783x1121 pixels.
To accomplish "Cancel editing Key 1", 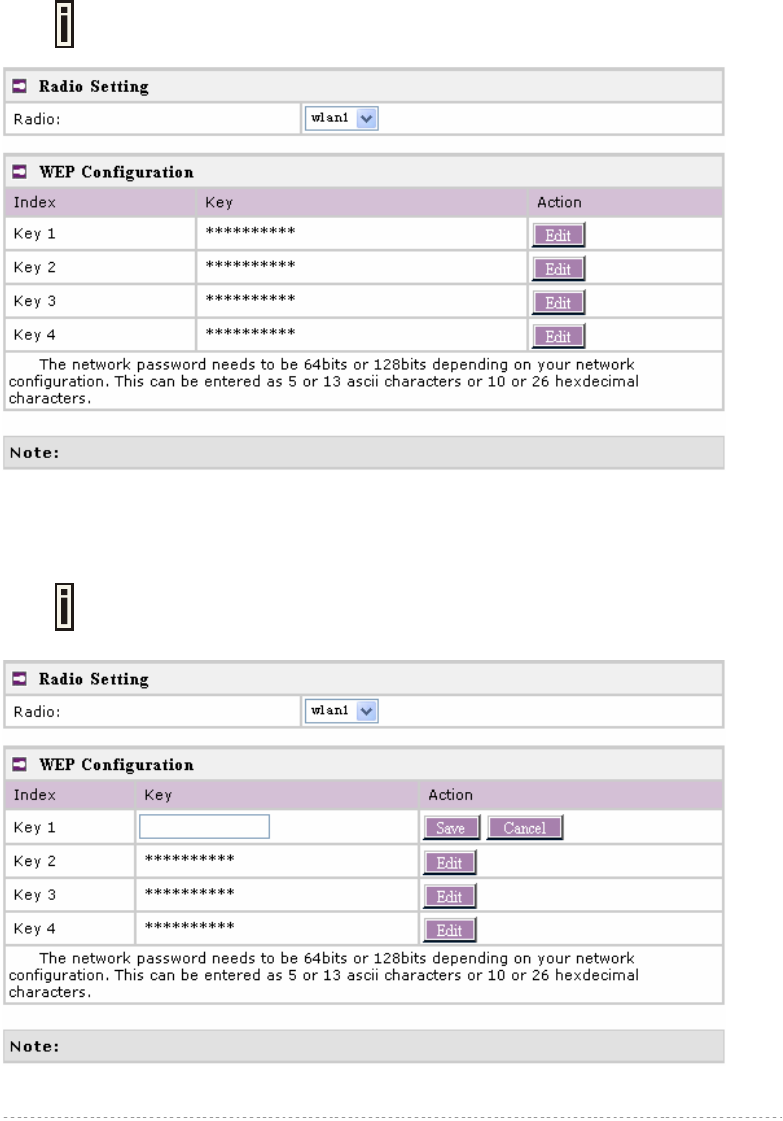I will (525, 828).
